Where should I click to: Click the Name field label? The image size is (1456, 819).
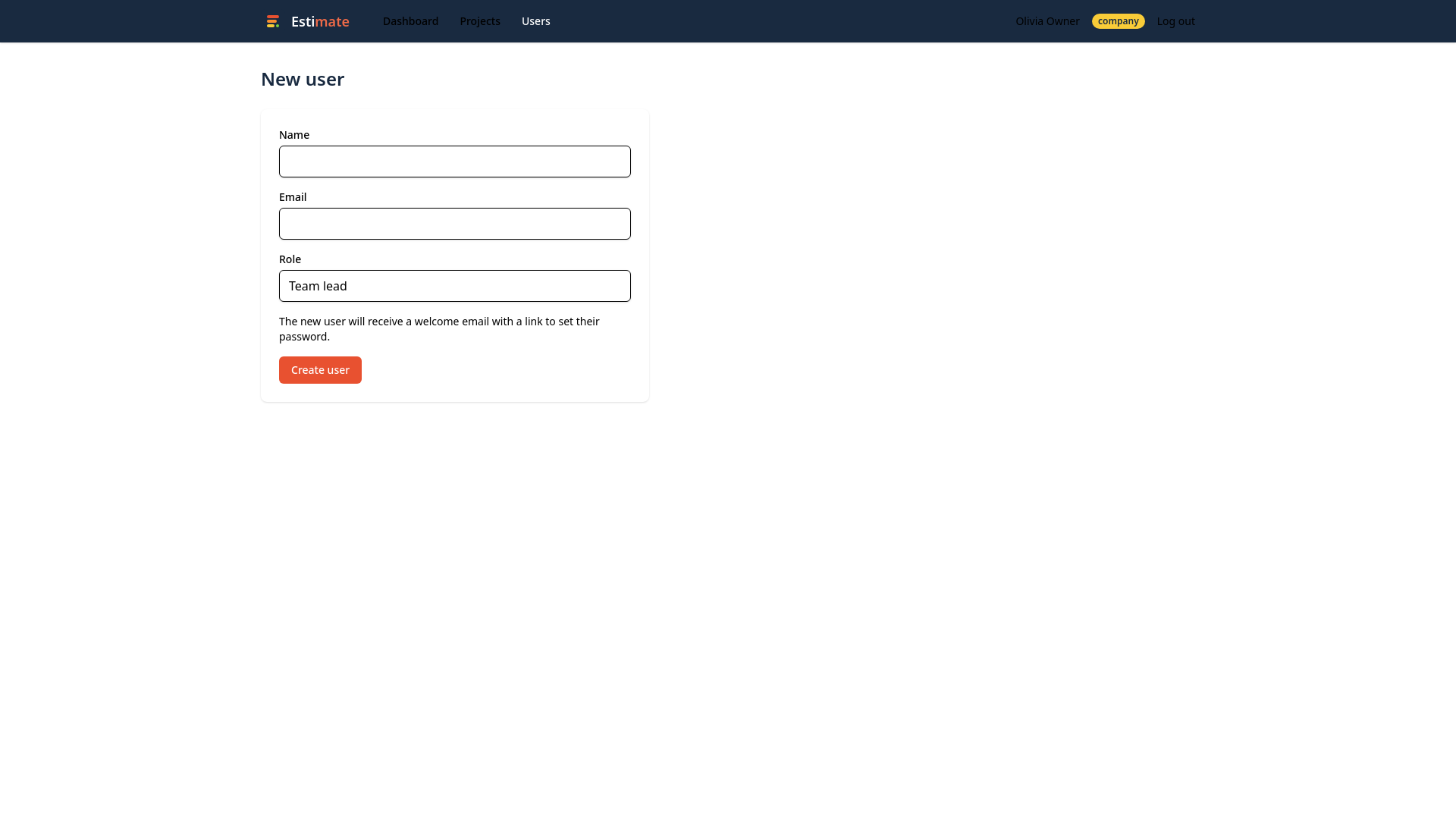click(x=294, y=135)
